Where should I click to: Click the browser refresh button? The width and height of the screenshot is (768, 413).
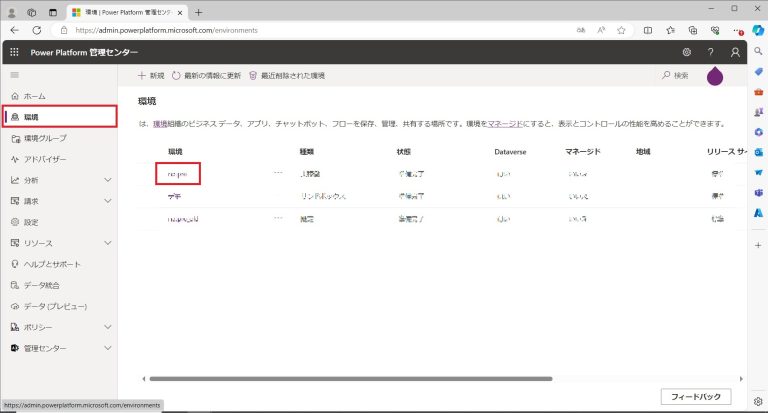click(36, 30)
